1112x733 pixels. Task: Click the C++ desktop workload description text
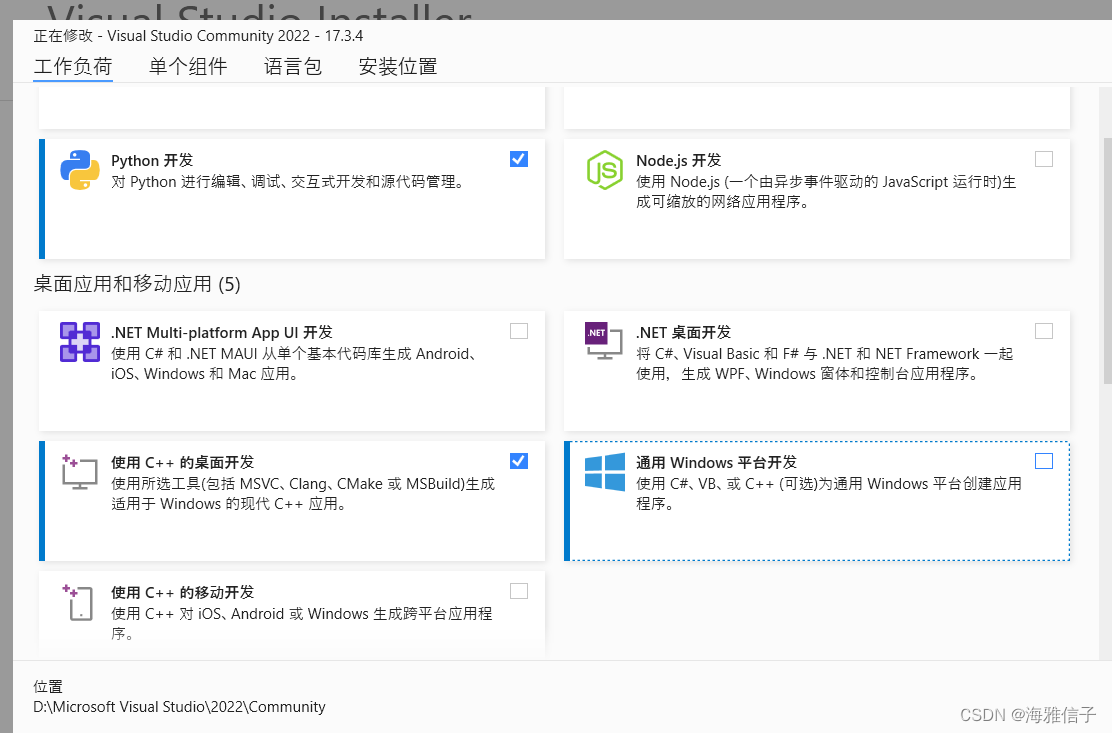(x=303, y=494)
